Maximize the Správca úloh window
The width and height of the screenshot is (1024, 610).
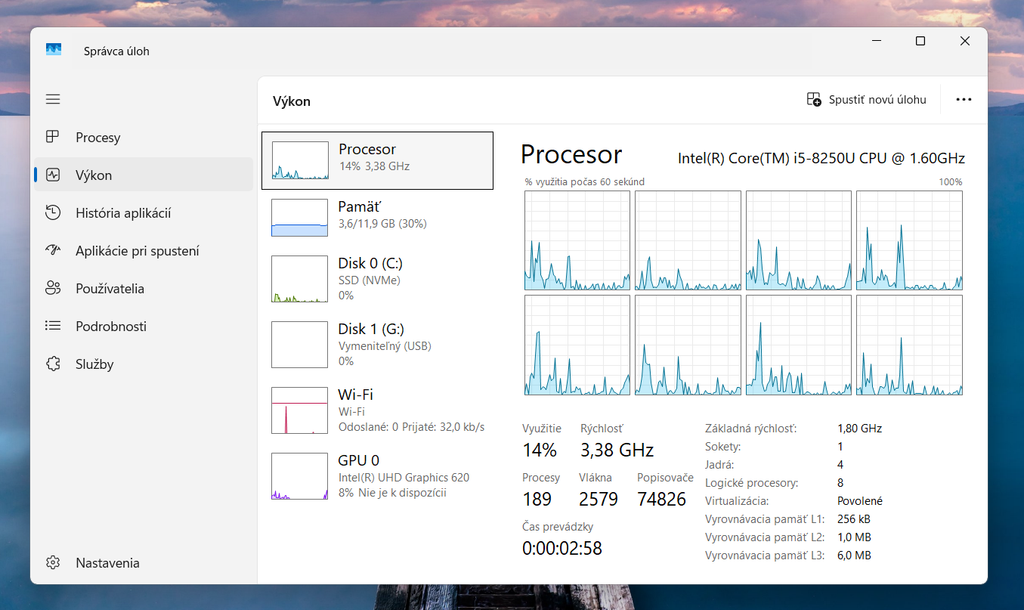(x=920, y=40)
